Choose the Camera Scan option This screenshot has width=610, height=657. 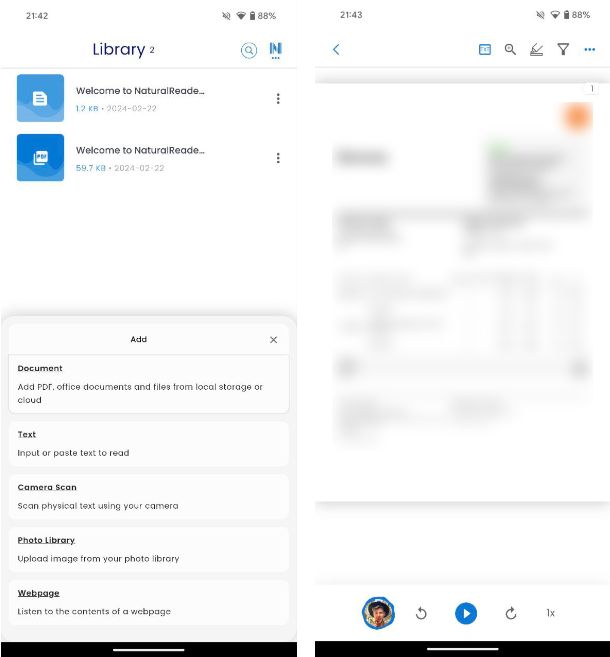tap(149, 497)
